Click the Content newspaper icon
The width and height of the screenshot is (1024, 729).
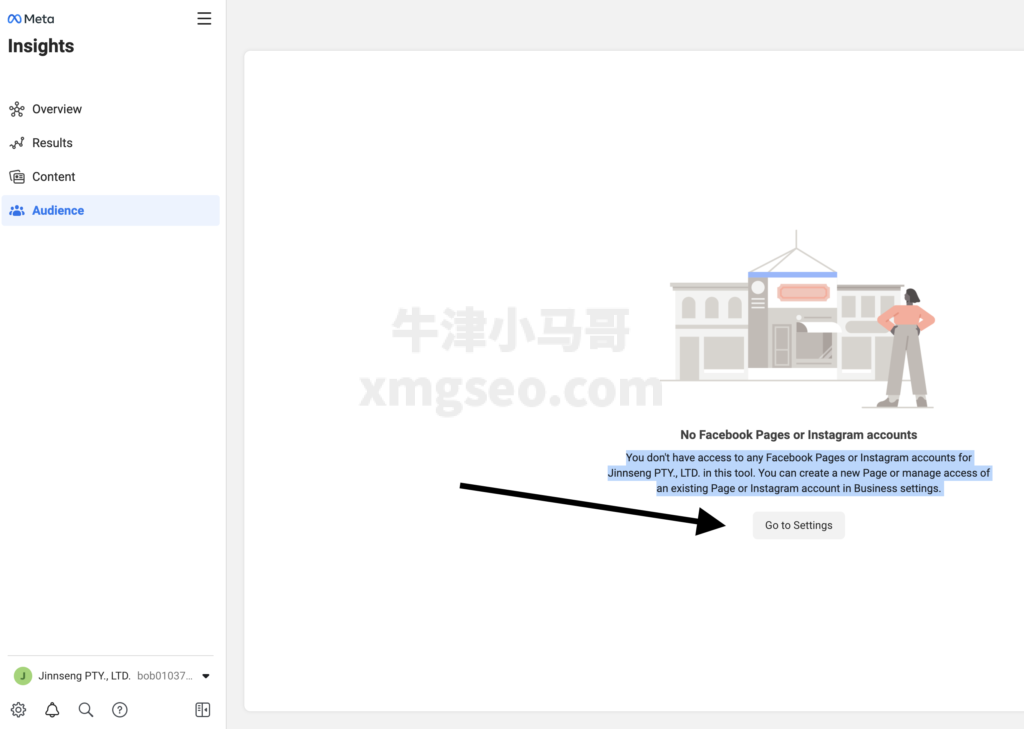pyautogui.click(x=17, y=177)
